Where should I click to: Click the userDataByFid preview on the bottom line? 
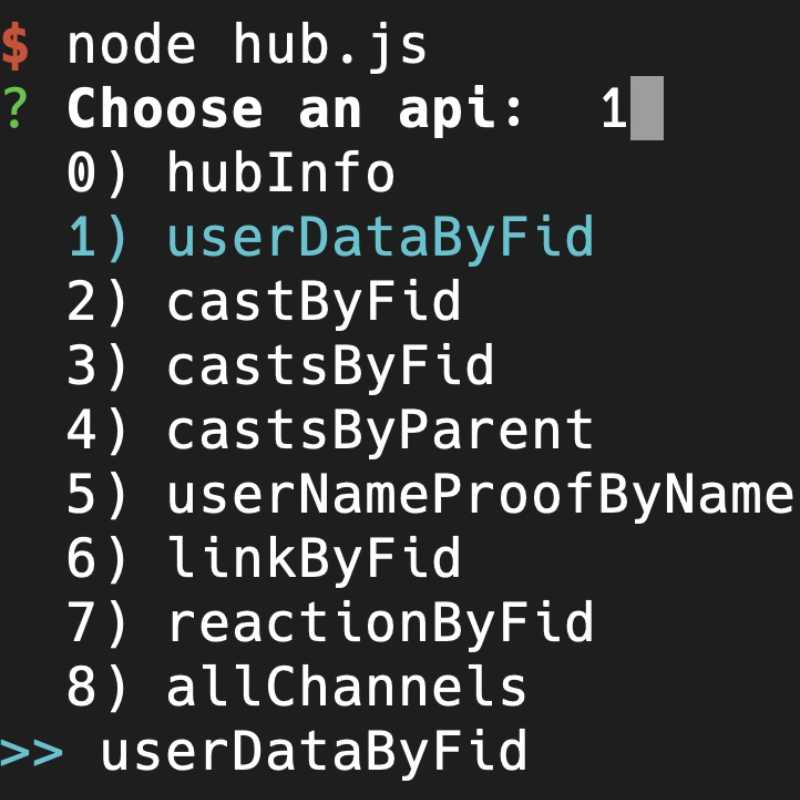click(313, 751)
